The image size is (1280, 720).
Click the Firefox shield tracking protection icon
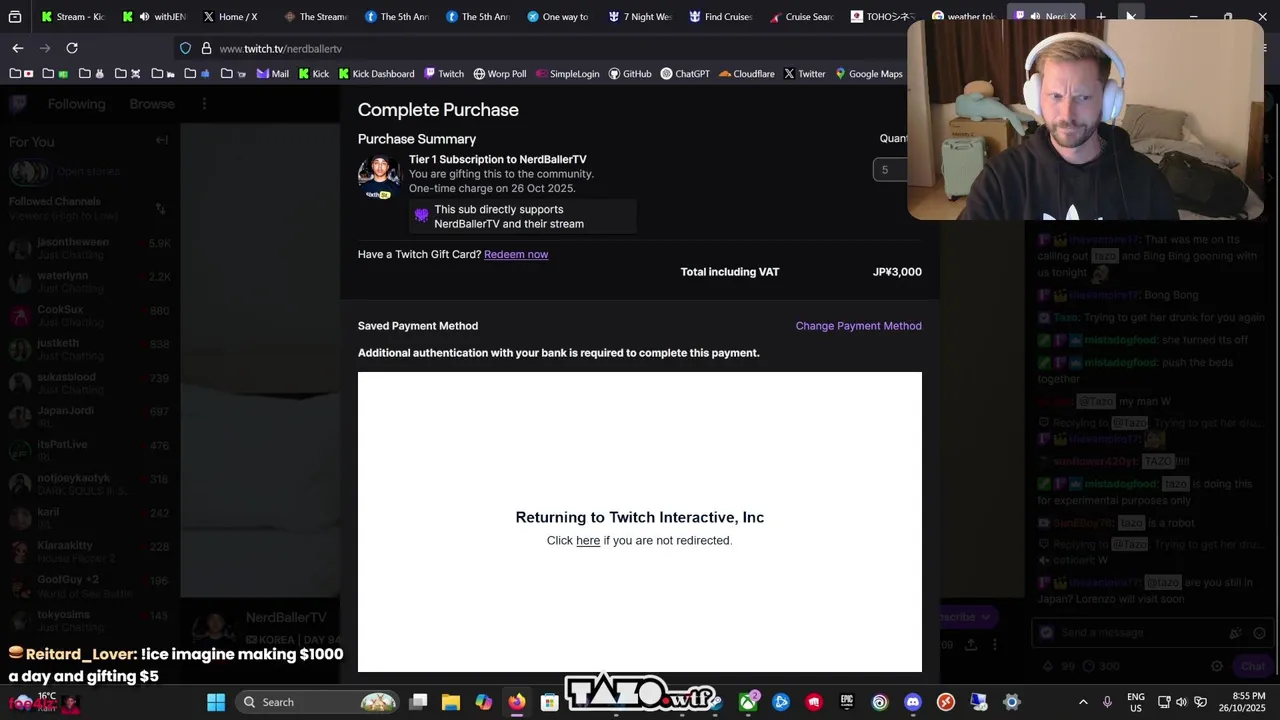click(x=185, y=48)
